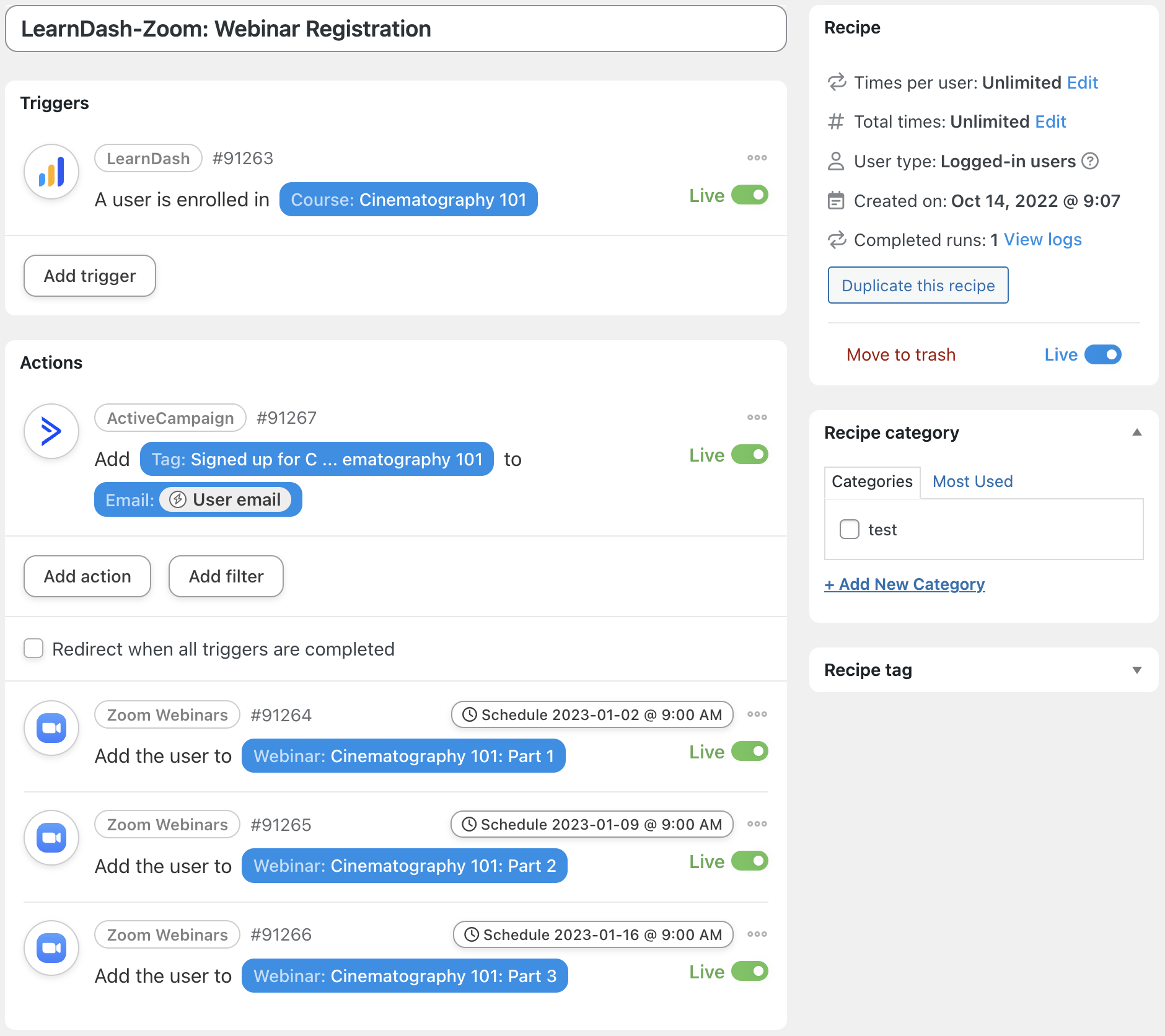The height and width of the screenshot is (1036, 1165).
Task: Click the Zoom icon for action #91264
Action: pyautogui.click(x=51, y=728)
